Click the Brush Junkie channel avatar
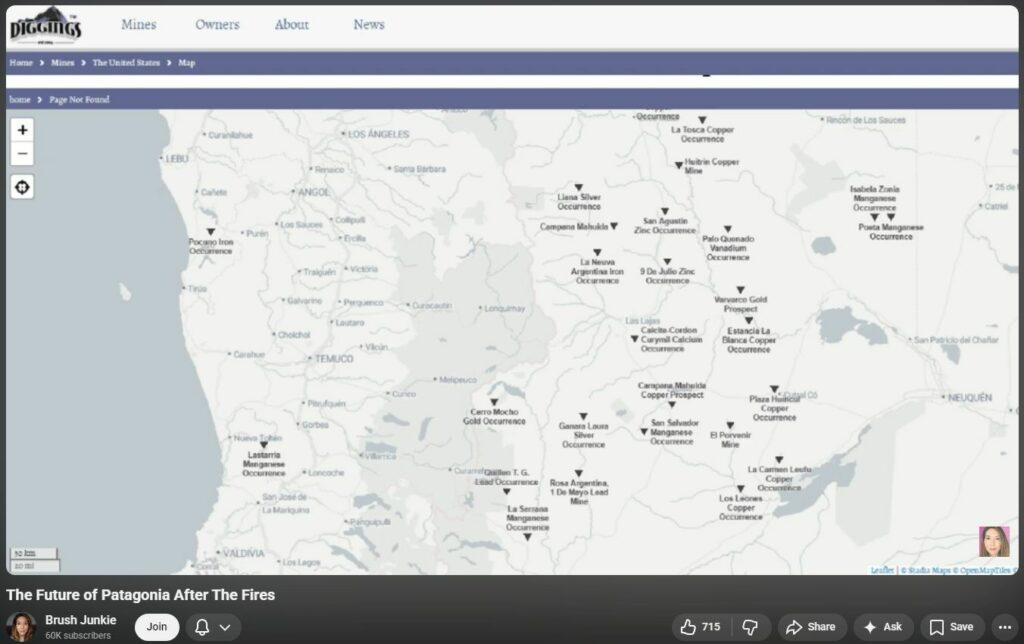 (x=21, y=627)
